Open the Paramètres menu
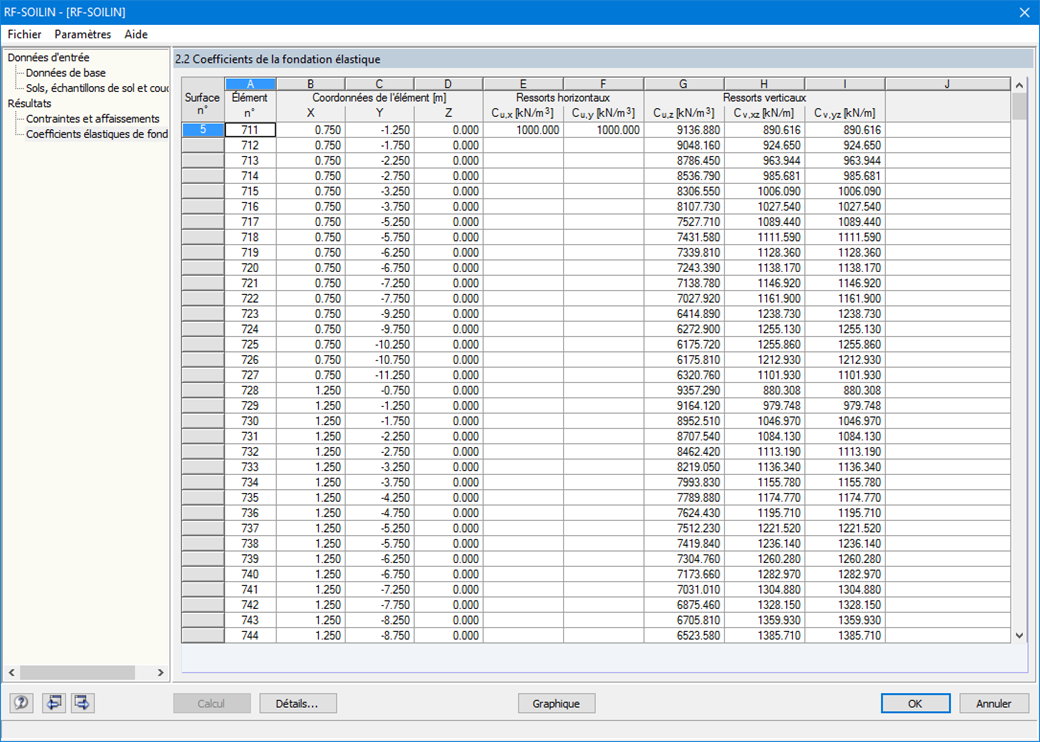Screen dimensions: 1040x742 coord(81,34)
